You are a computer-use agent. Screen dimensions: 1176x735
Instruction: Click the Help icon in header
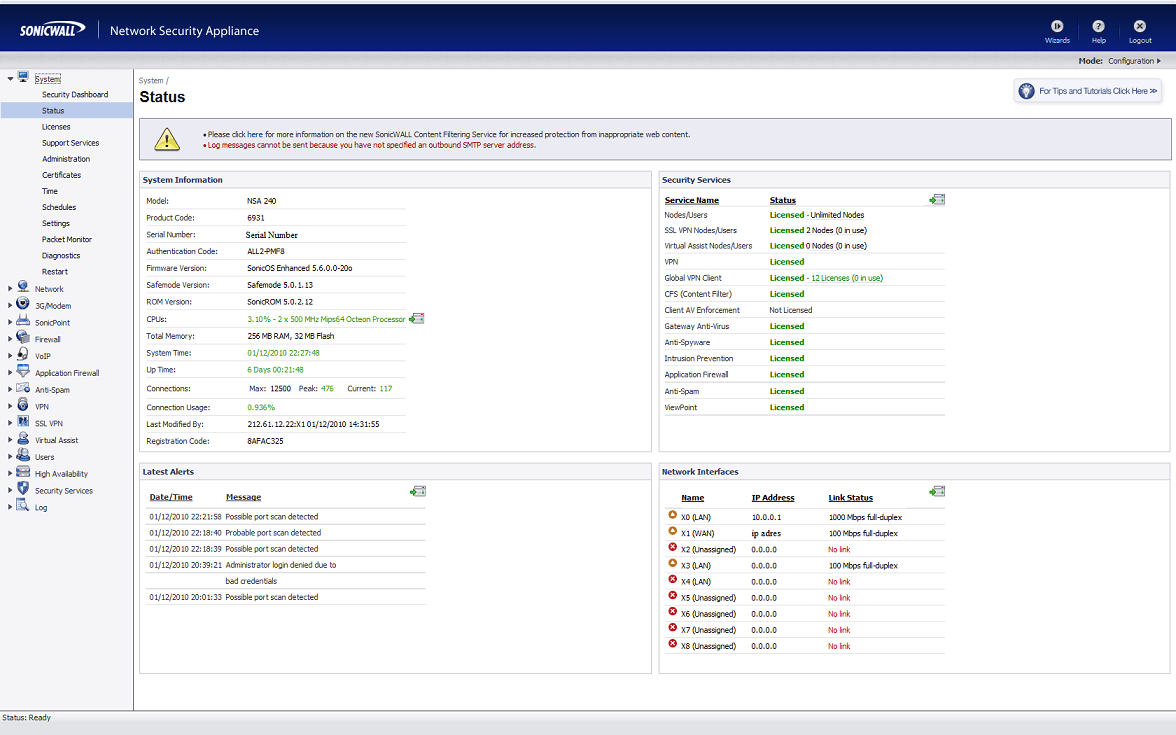tap(1098, 26)
